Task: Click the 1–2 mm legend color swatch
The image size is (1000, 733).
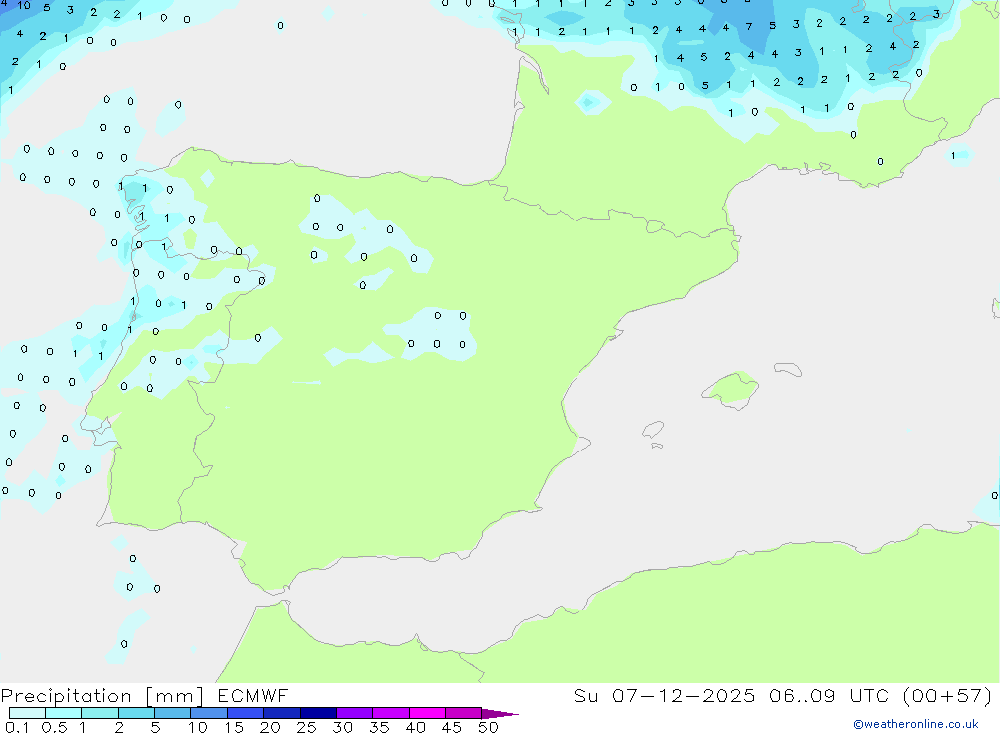Action: pos(99,713)
